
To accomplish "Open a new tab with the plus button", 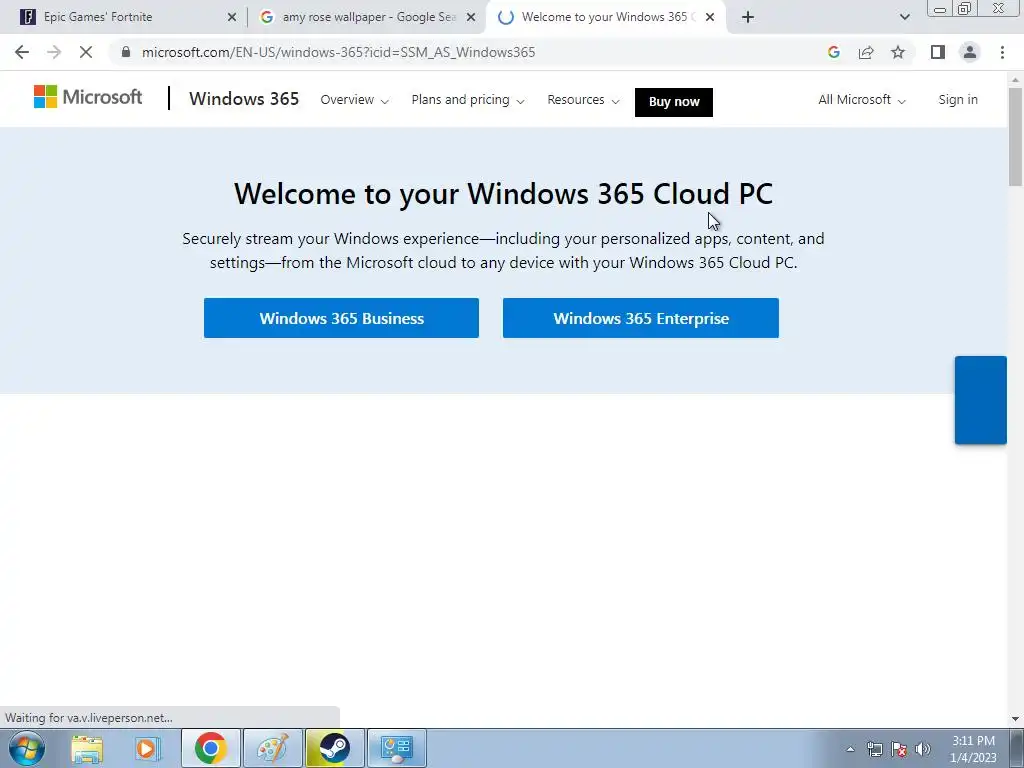I will tap(748, 17).
